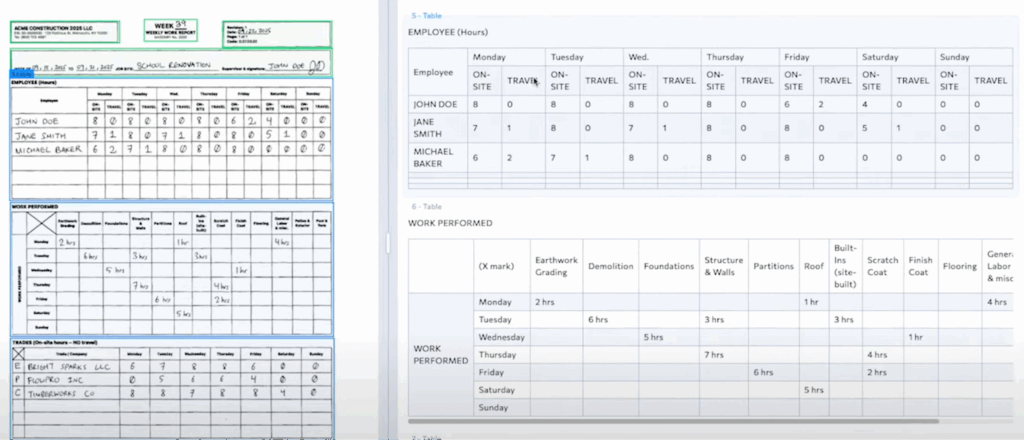Click the blue tag above the scanned Employee table
1024x440 pixels.
click(x=21, y=73)
